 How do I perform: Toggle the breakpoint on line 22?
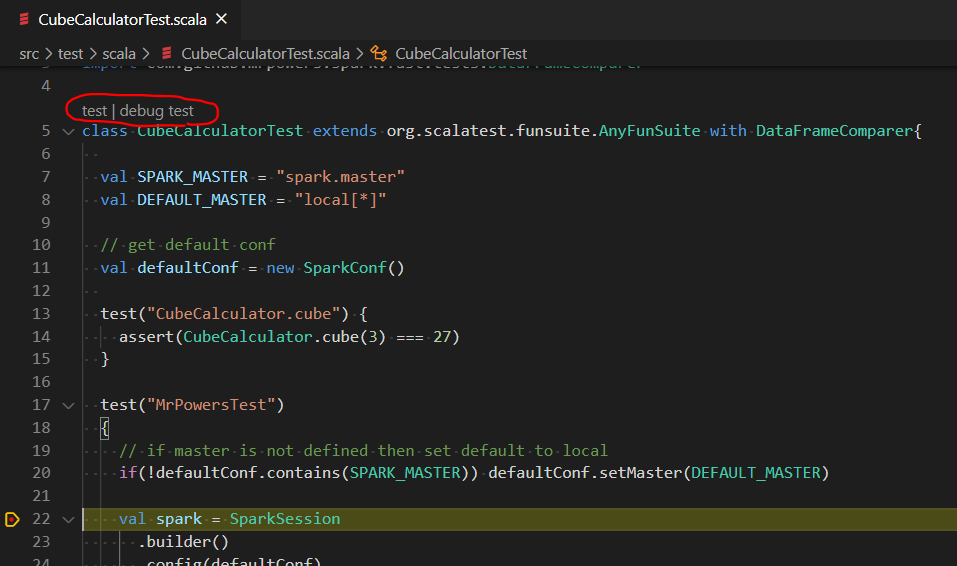pyautogui.click(x=12, y=520)
